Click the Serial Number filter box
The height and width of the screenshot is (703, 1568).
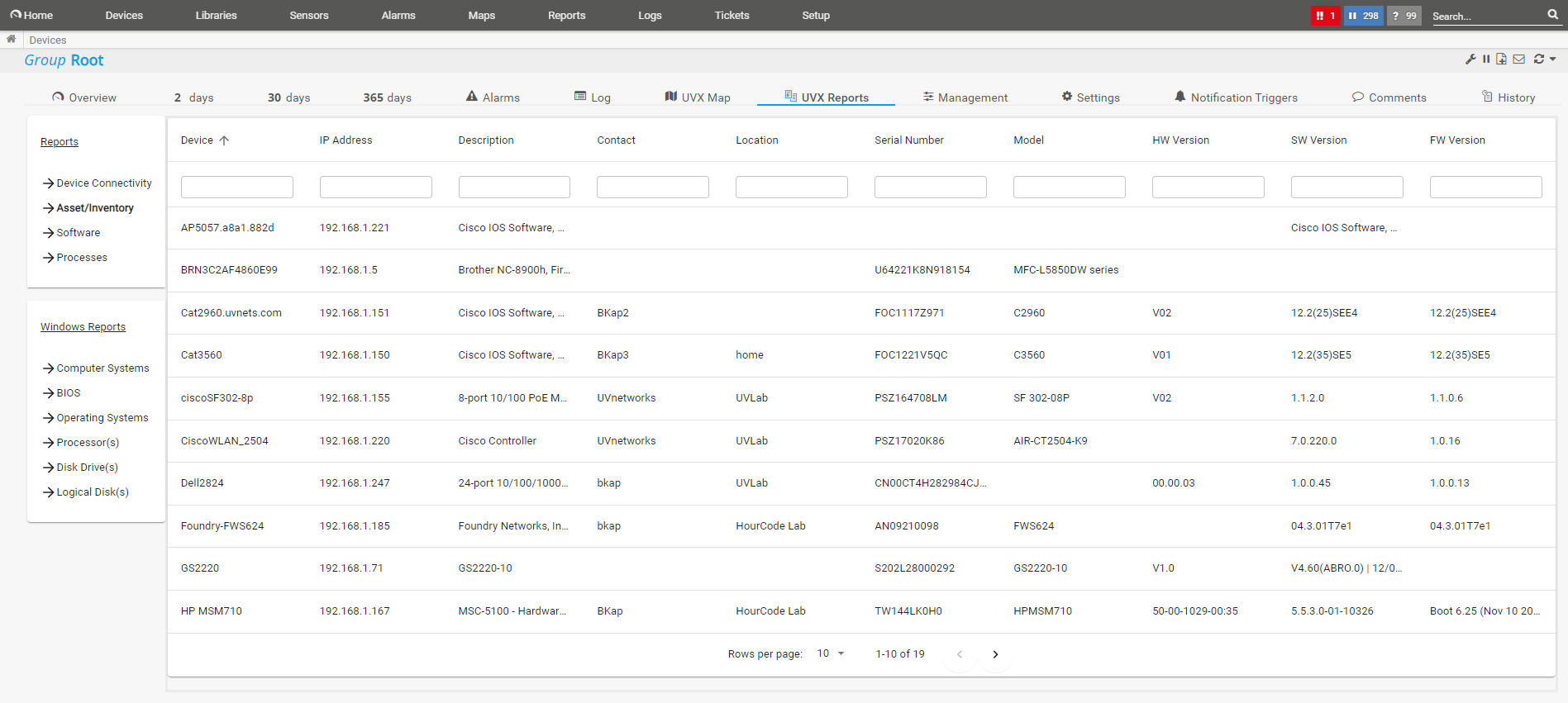click(931, 187)
